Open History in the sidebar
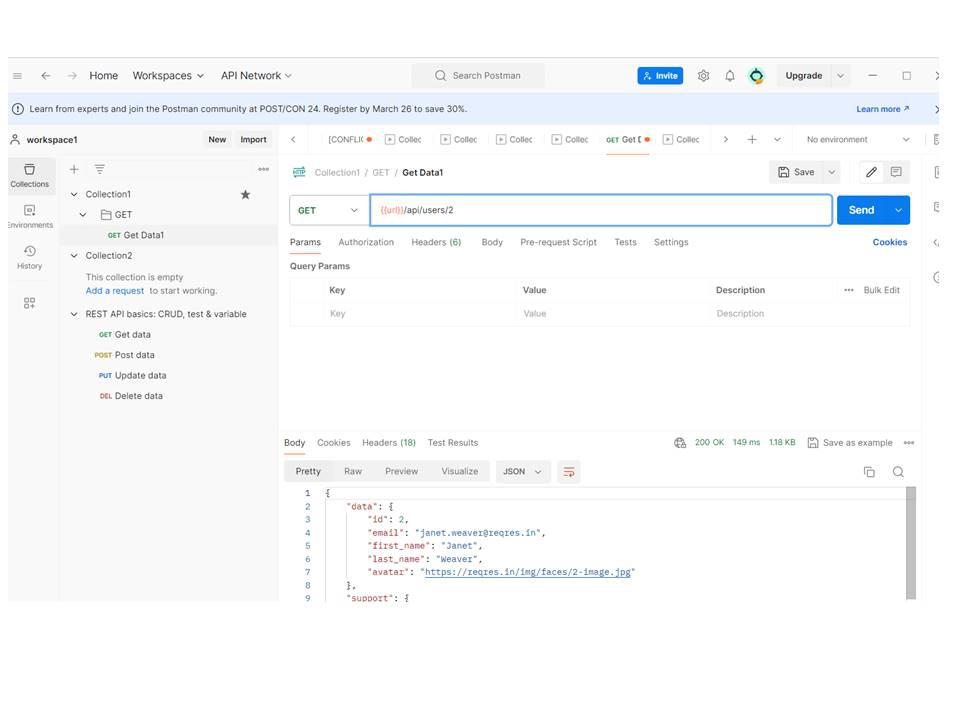Screen dimensions: 960x720 (x=29, y=257)
